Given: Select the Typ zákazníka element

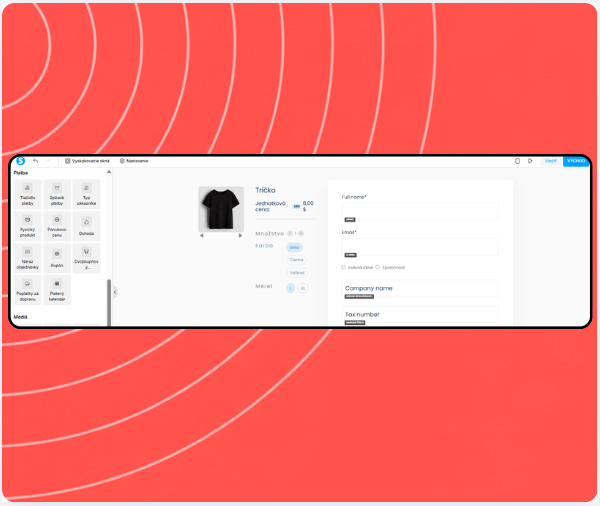Looking at the screenshot, I should (x=86, y=194).
